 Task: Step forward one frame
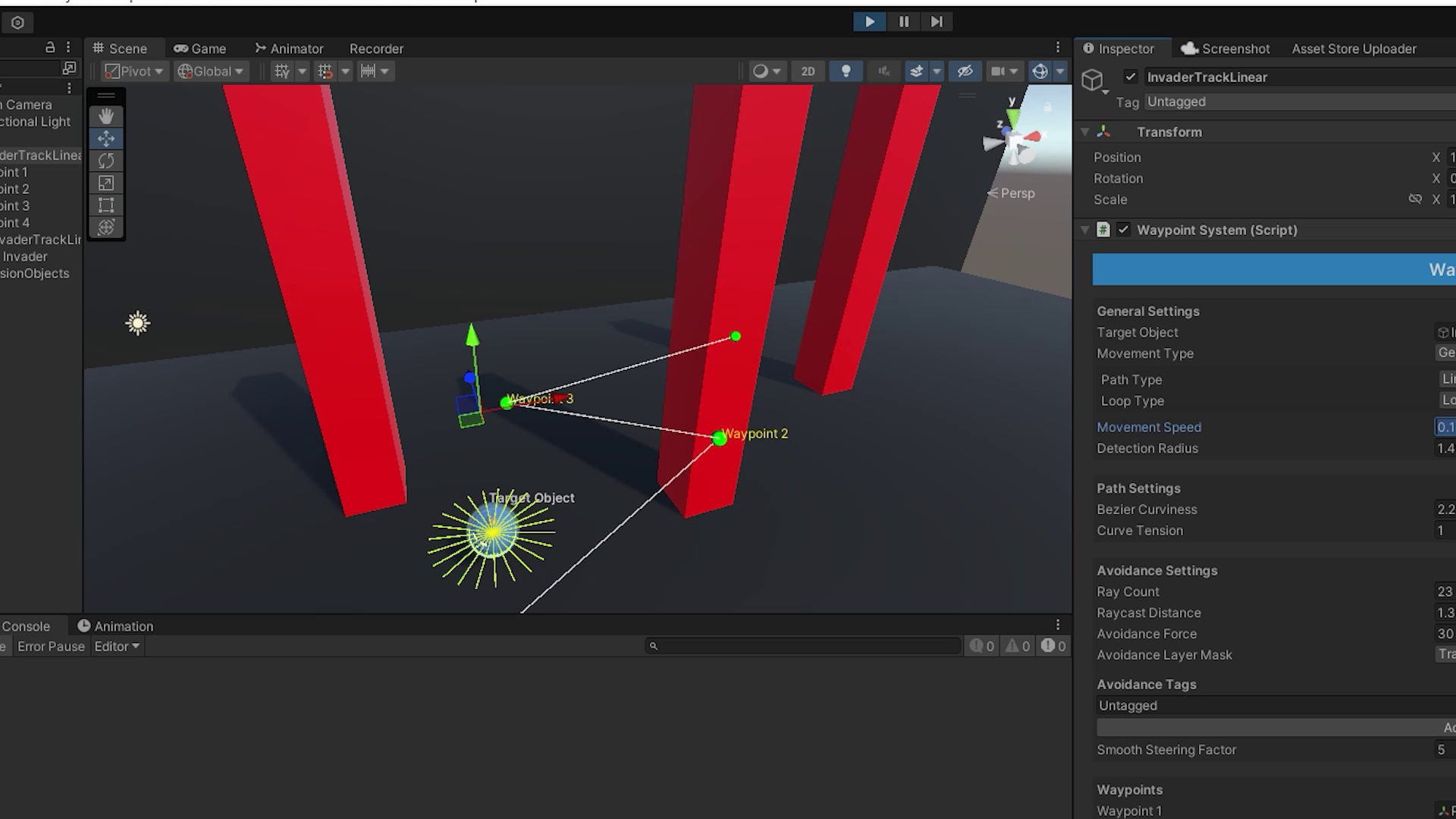click(937, 22)
